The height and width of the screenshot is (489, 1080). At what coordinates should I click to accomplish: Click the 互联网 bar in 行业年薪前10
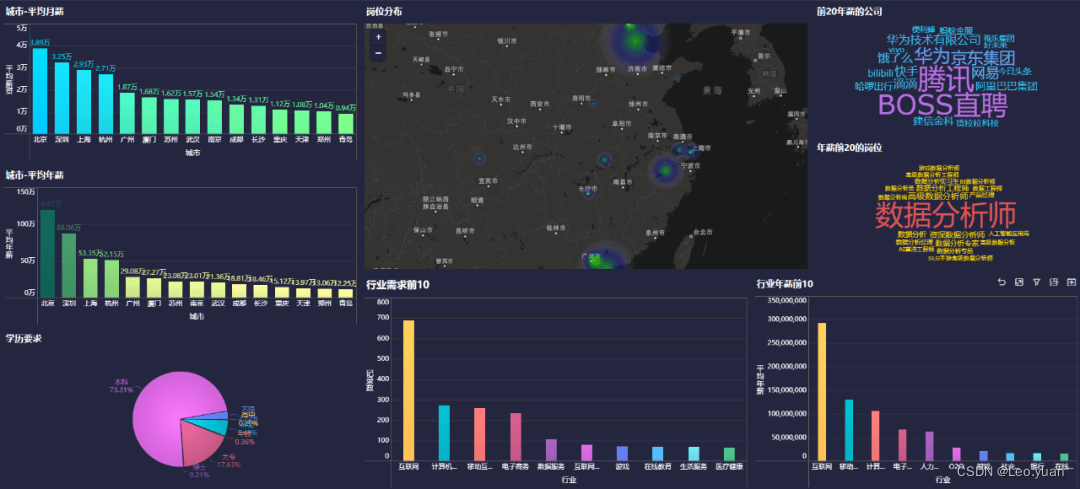click(822, 391)
